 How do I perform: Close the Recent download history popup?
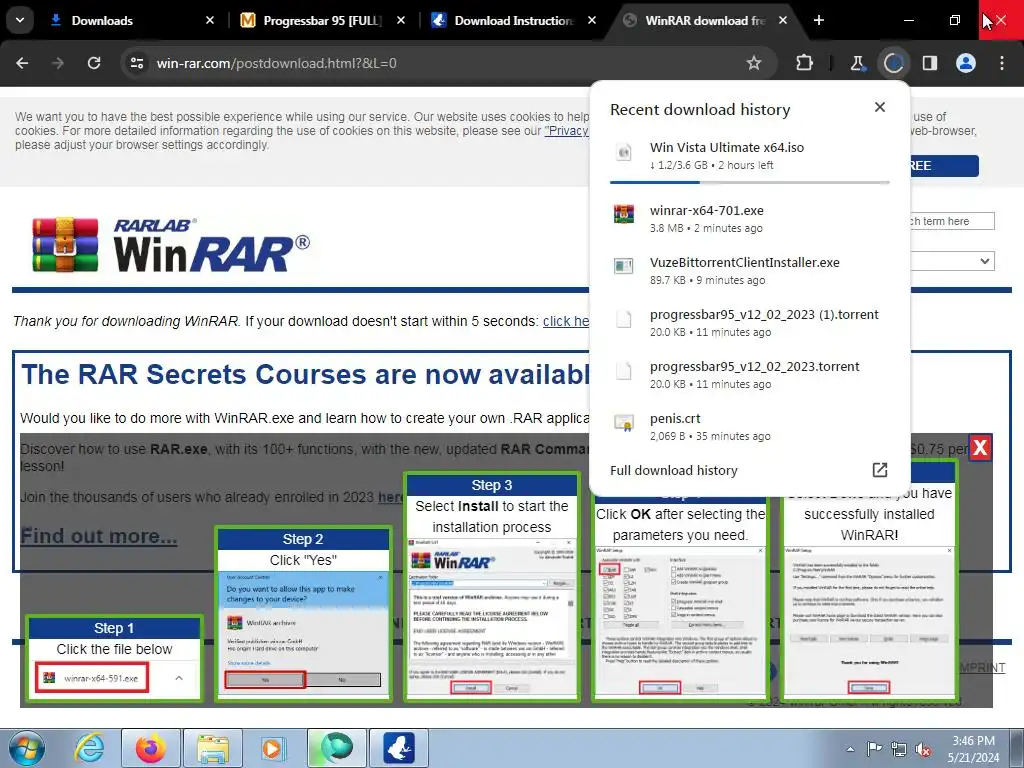pyautogui.click(x=880, y=107)
